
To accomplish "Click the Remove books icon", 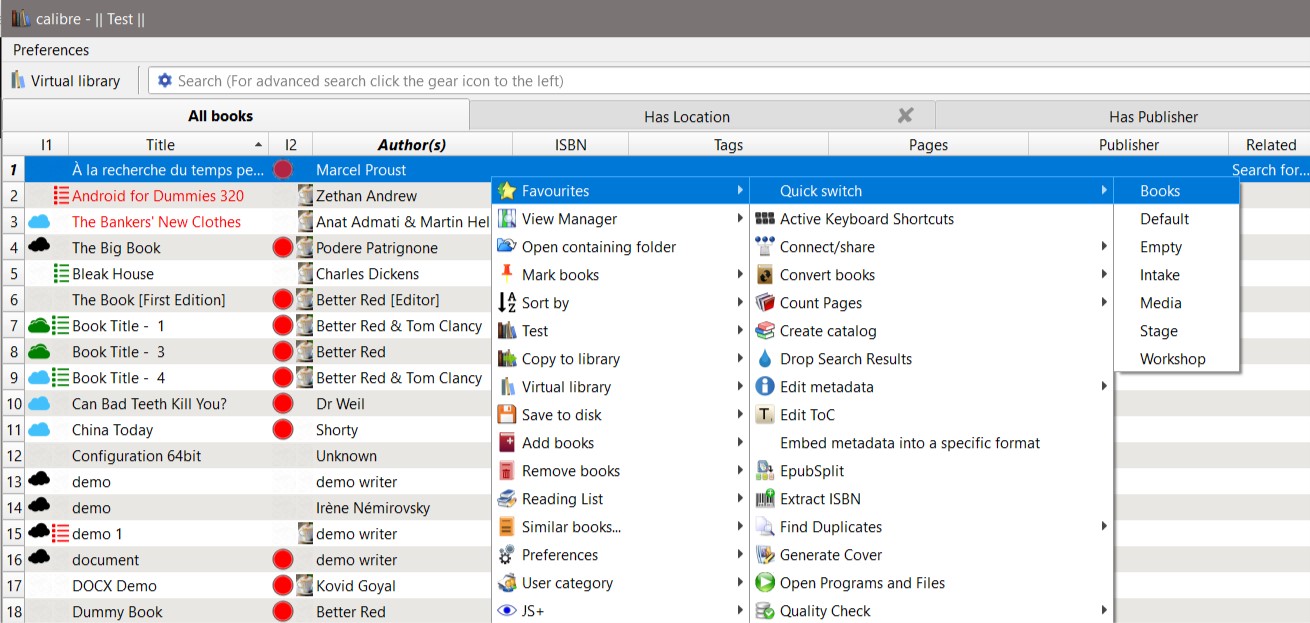I will coord(507,471).
